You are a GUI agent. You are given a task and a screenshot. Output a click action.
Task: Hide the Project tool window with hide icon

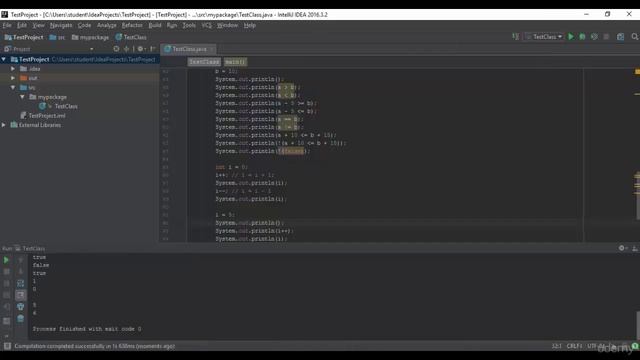(x=153, y=49)
